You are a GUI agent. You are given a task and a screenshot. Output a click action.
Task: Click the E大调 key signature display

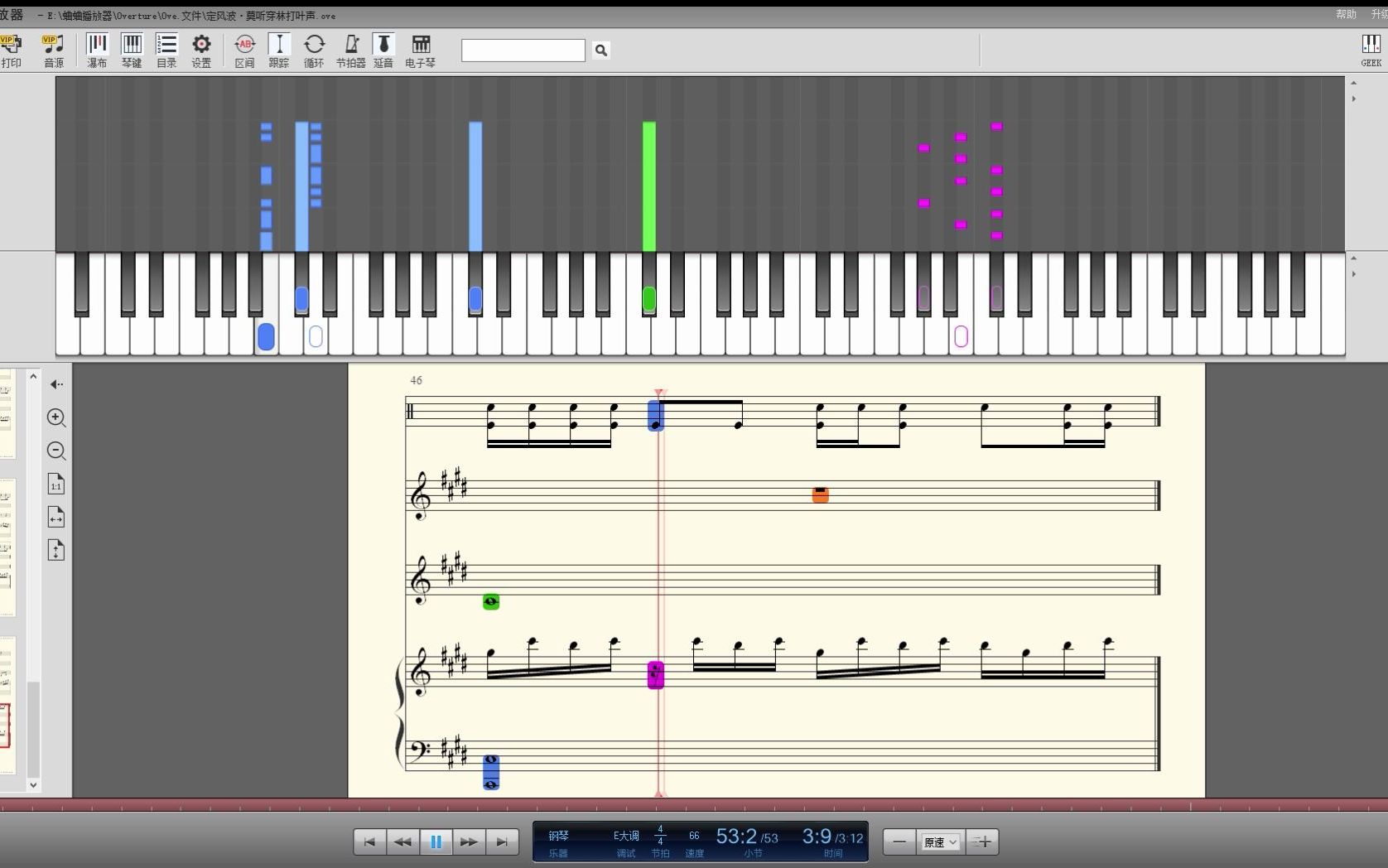point(626,836)
